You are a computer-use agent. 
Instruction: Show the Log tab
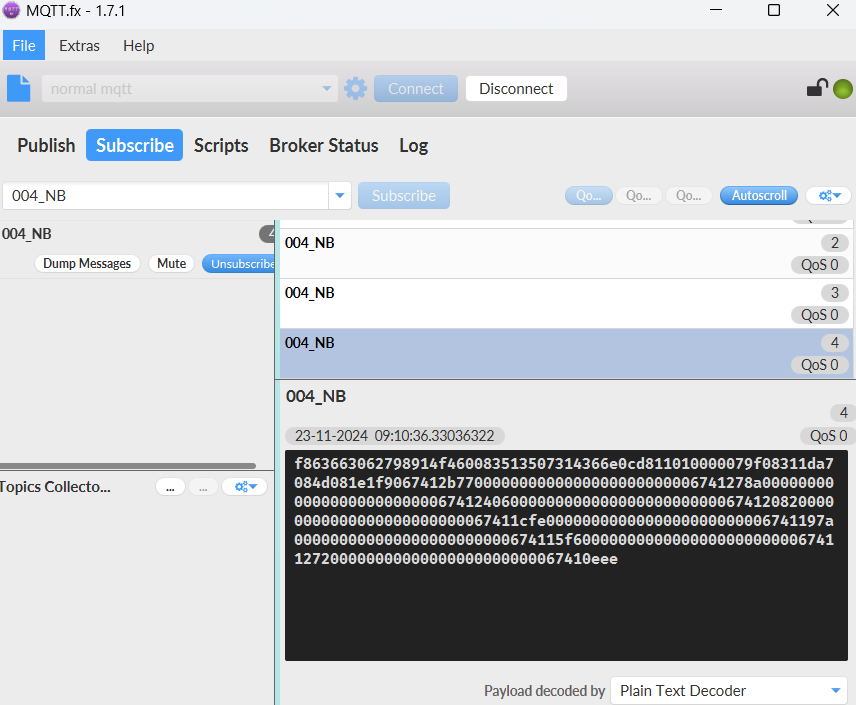click(x=414, y=145)
